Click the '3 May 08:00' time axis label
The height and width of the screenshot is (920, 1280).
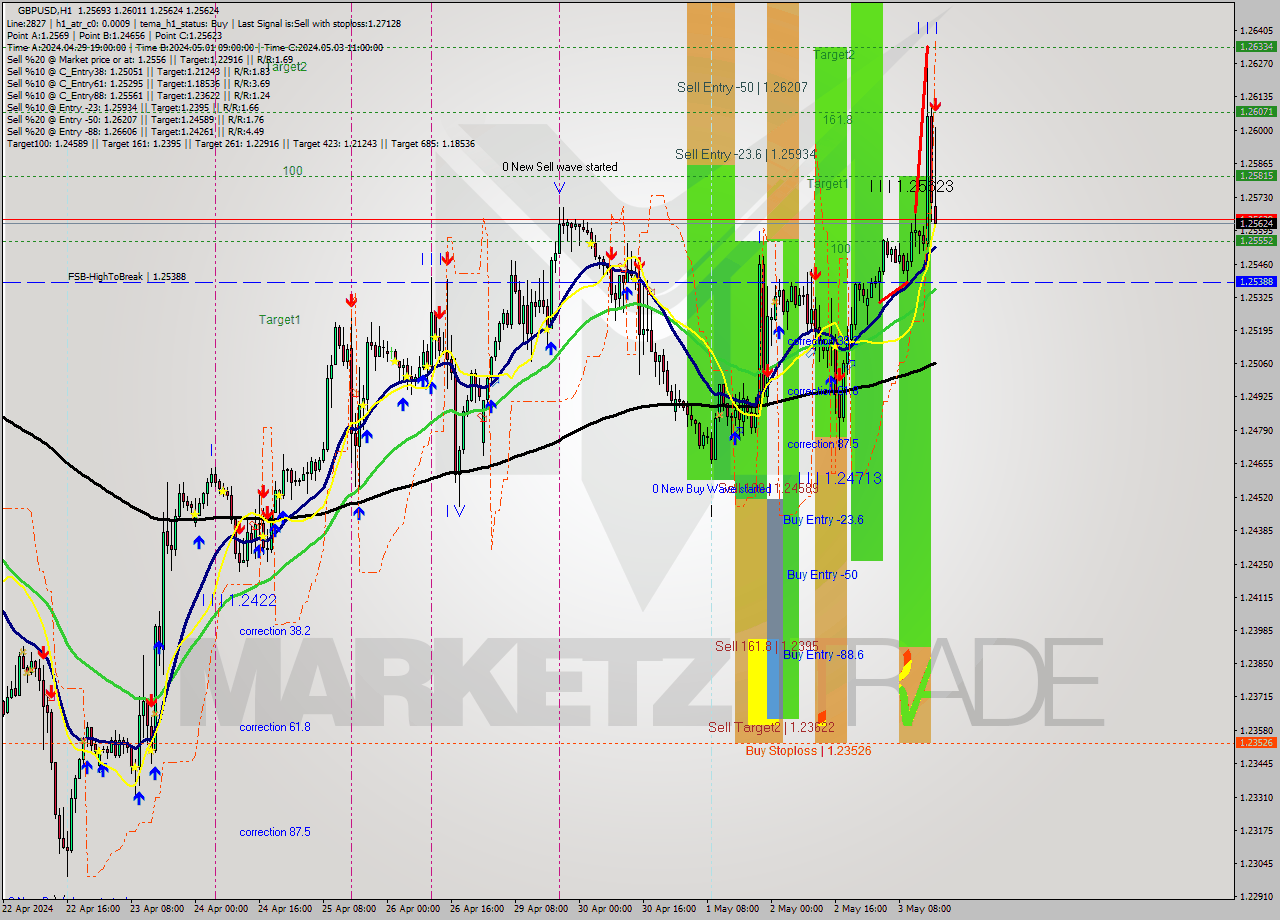[x=925, y=910]
